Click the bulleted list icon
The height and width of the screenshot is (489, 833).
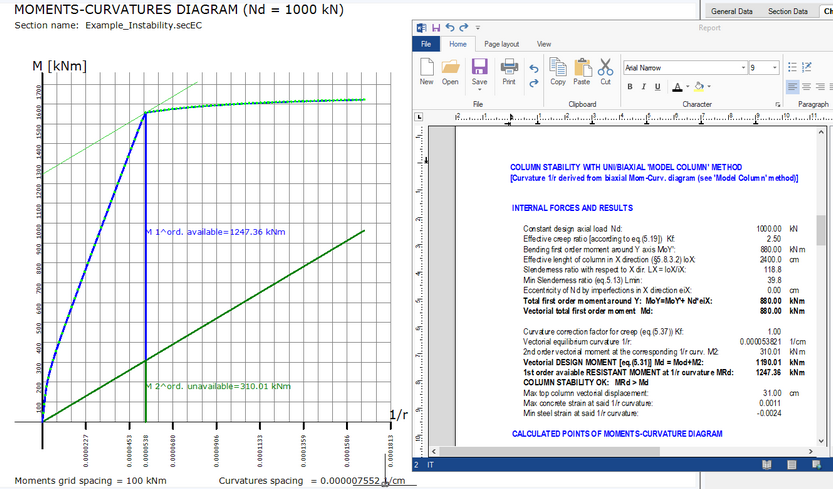click(x=792, y=67)
